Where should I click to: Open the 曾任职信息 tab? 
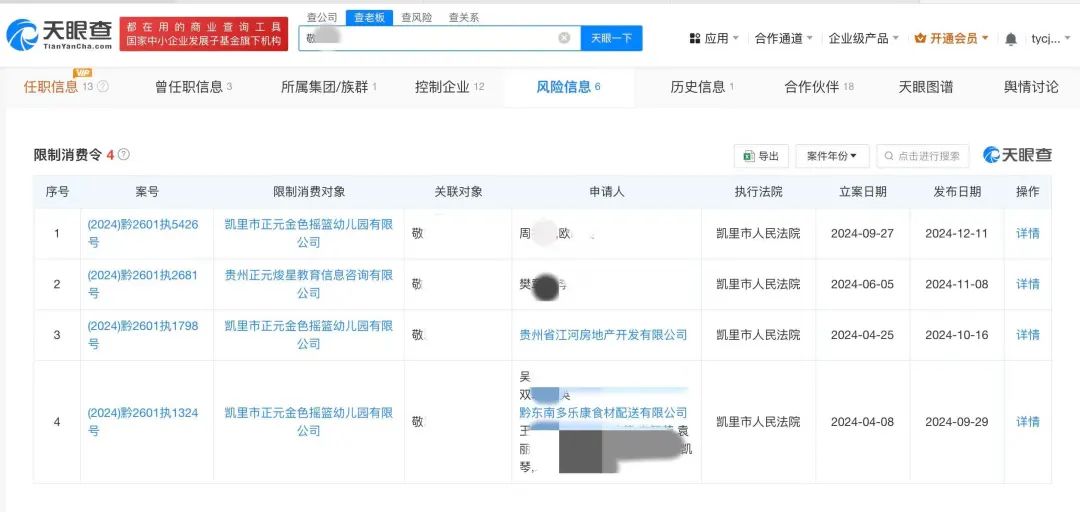[194, 87]
